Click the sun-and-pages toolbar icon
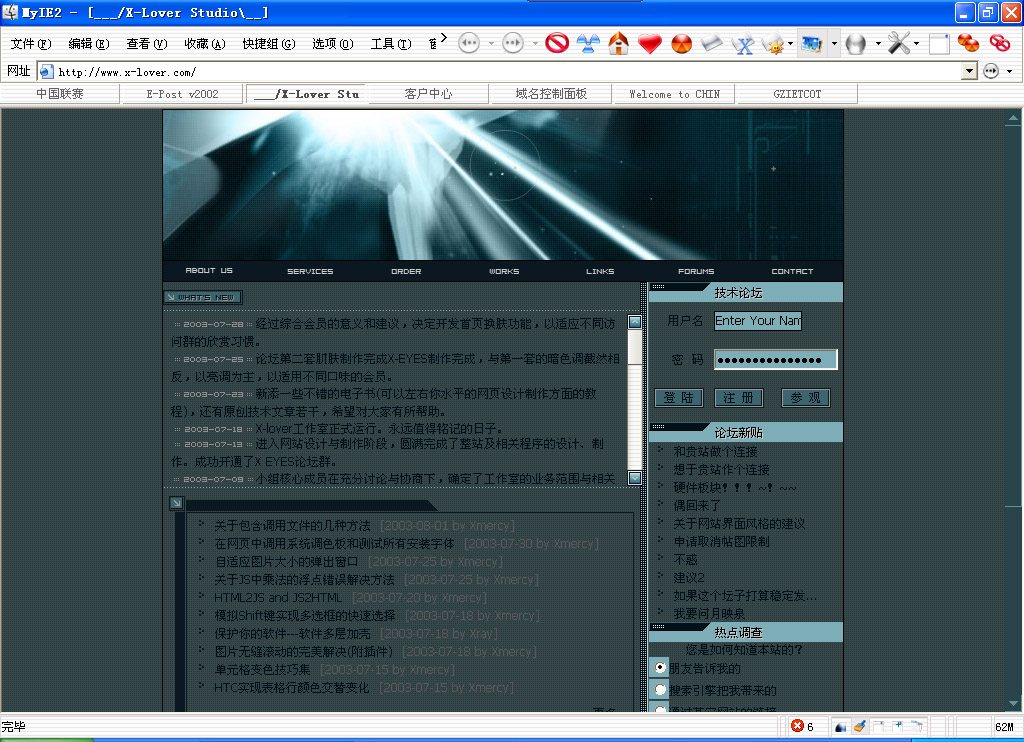Viewport: 1024px width, 742px height. tap(773, 44)
